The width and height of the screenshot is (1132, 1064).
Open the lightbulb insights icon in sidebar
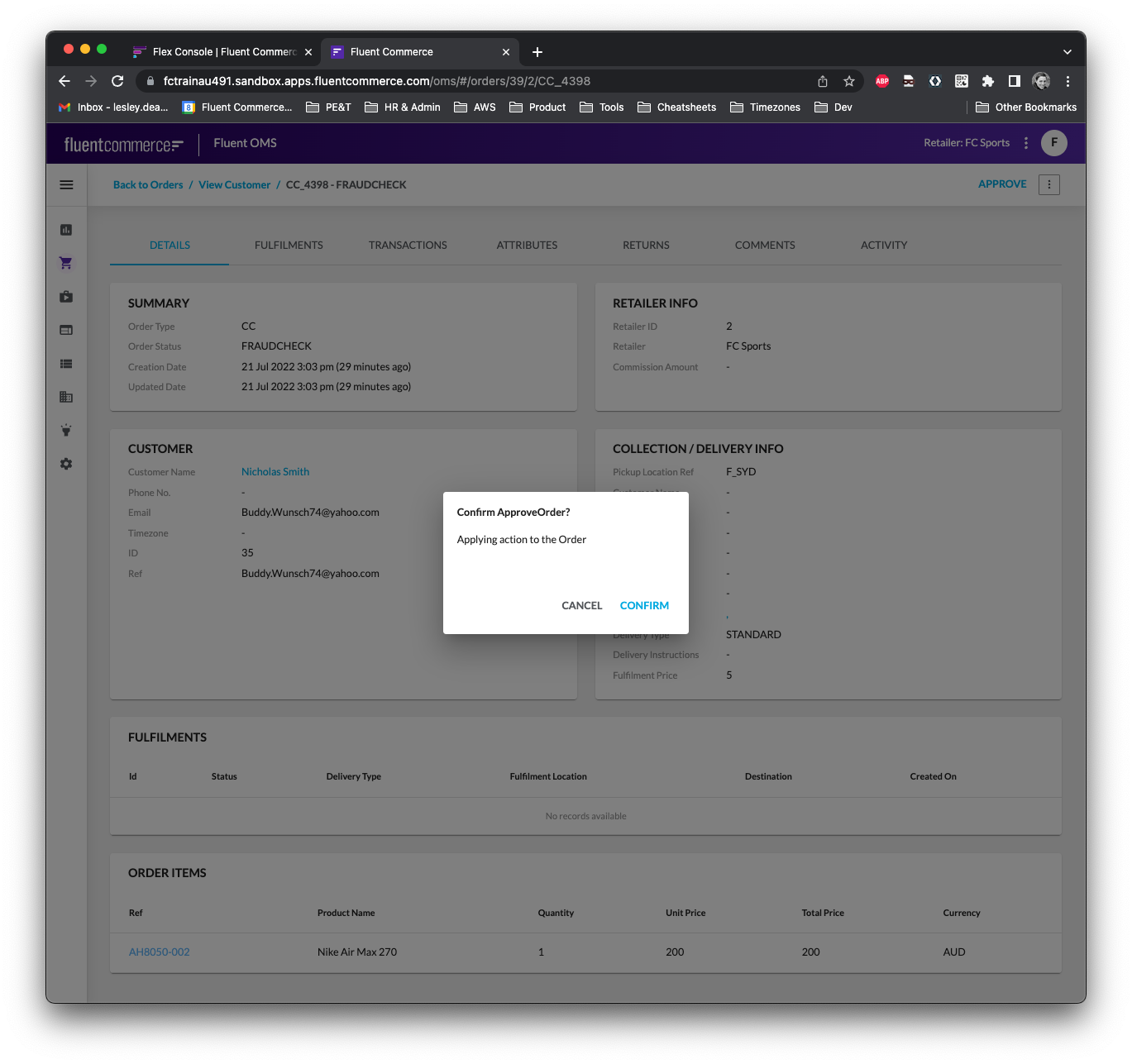pyautogui.click(x=66, y=431)
